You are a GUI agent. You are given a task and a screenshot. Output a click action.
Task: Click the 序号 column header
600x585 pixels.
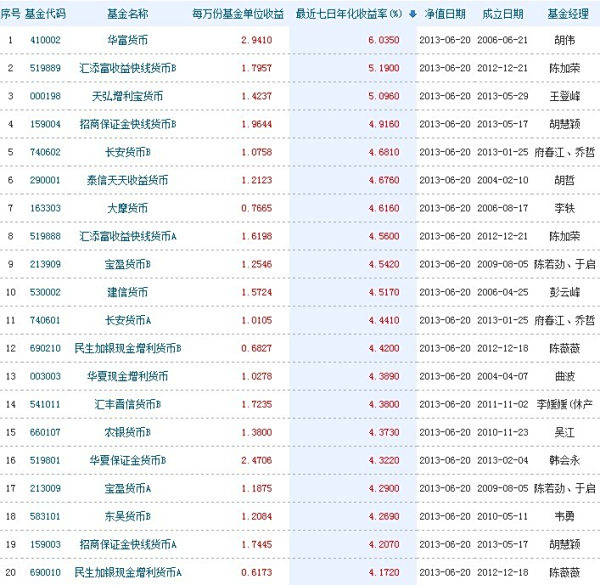point(11,14)
